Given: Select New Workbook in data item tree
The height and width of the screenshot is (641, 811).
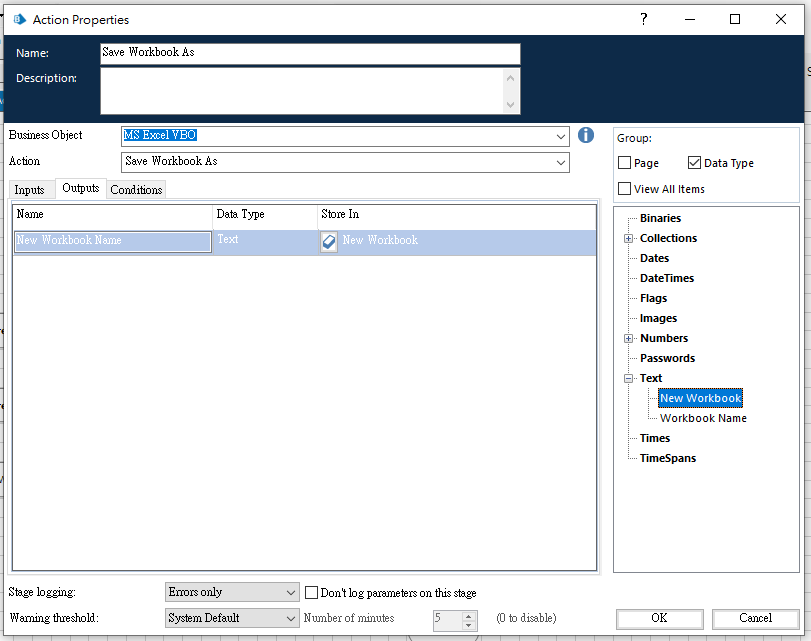Looking at the screenshot, I should 700,398.
